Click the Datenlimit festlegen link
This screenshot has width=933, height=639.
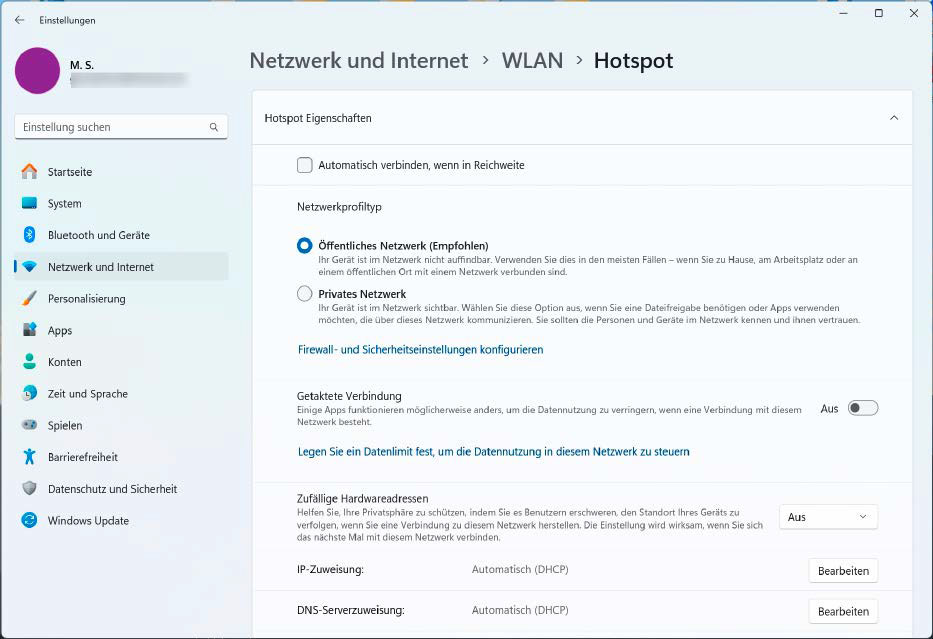click(x=493, y=452)
